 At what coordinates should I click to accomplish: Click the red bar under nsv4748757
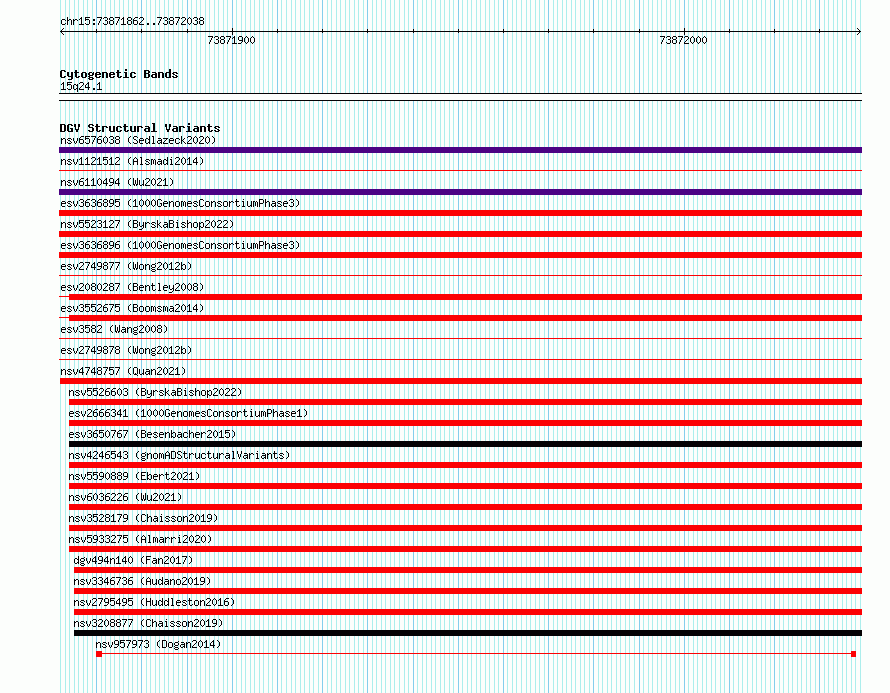pos(460,381)
